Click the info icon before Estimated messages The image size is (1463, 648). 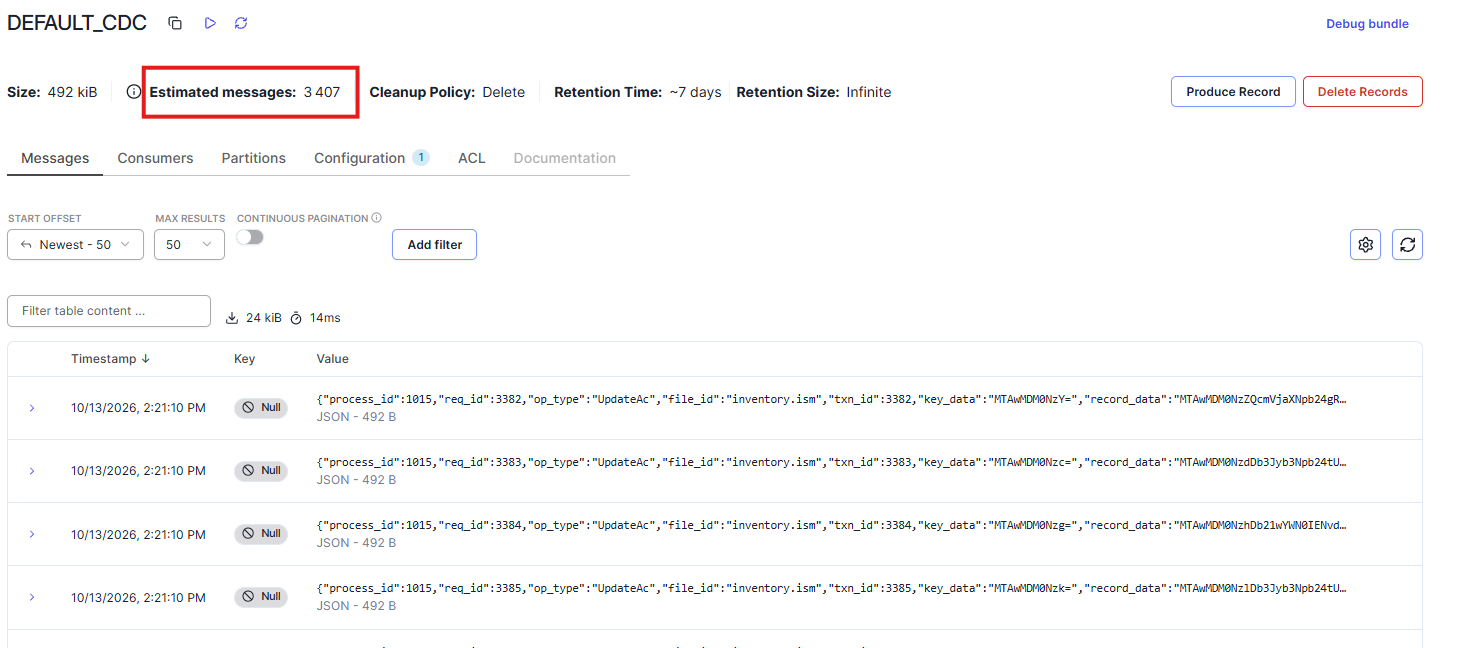[134, 92]
